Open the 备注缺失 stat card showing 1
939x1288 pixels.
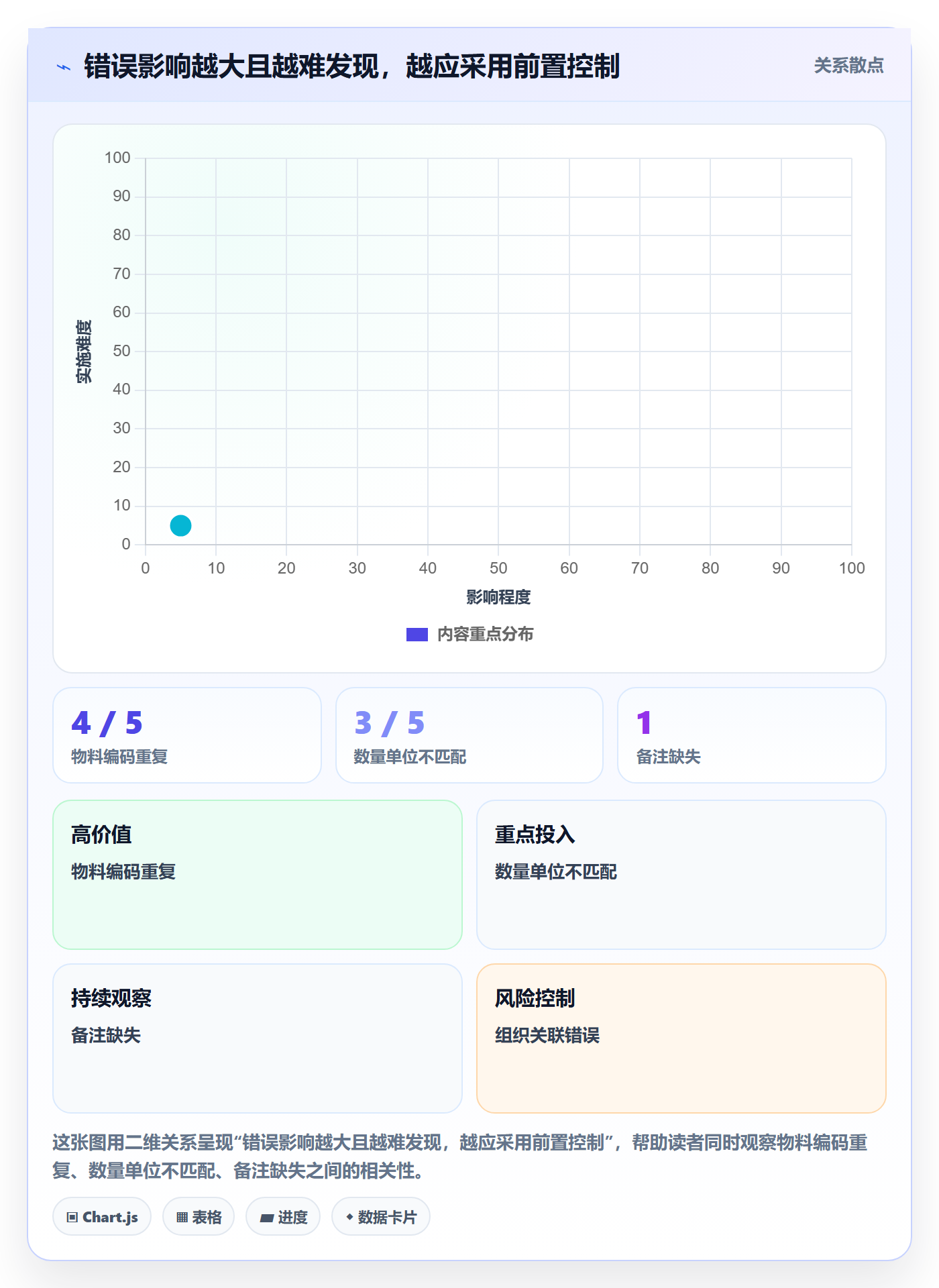tap(752, 735)
